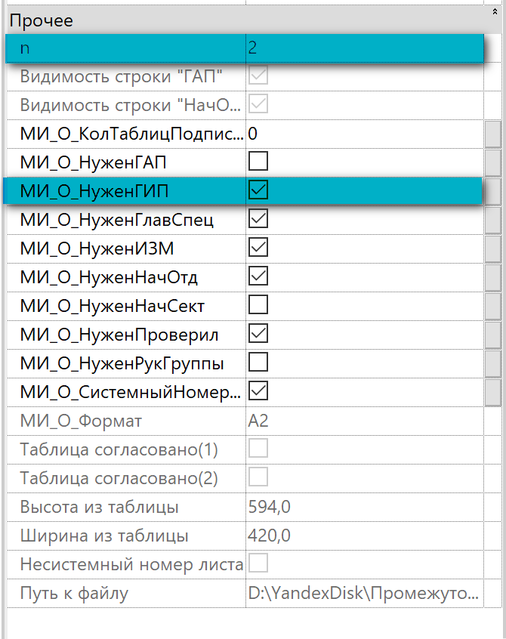Toggle the МИ_О_НуженИЗМ checkbox
The image size is (506, 639).
[x=258, y=247]
